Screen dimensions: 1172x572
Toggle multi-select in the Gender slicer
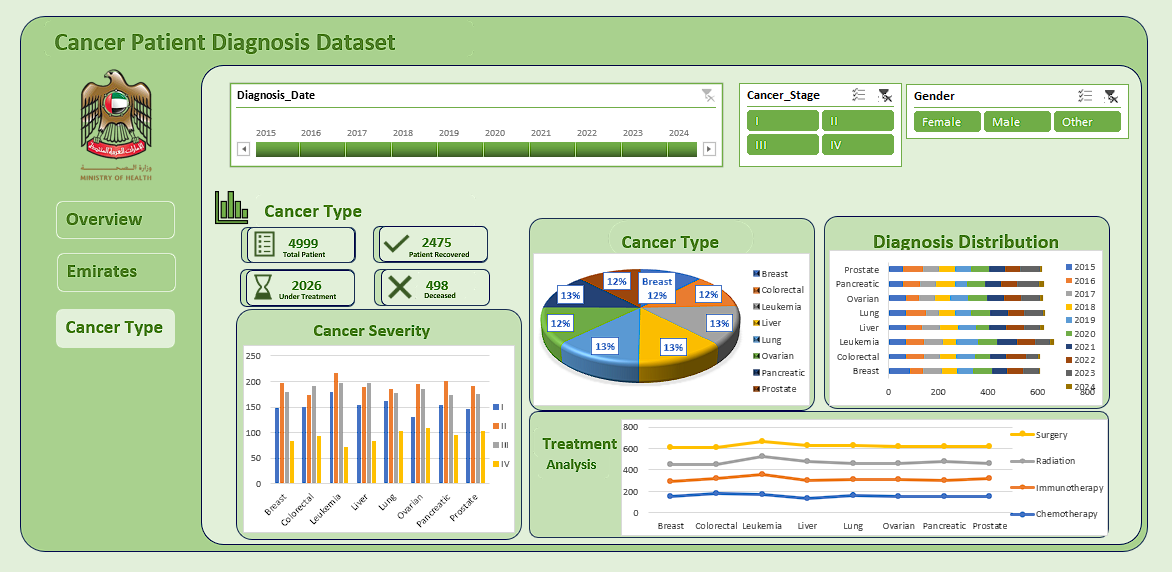(x=1085, y=96)
